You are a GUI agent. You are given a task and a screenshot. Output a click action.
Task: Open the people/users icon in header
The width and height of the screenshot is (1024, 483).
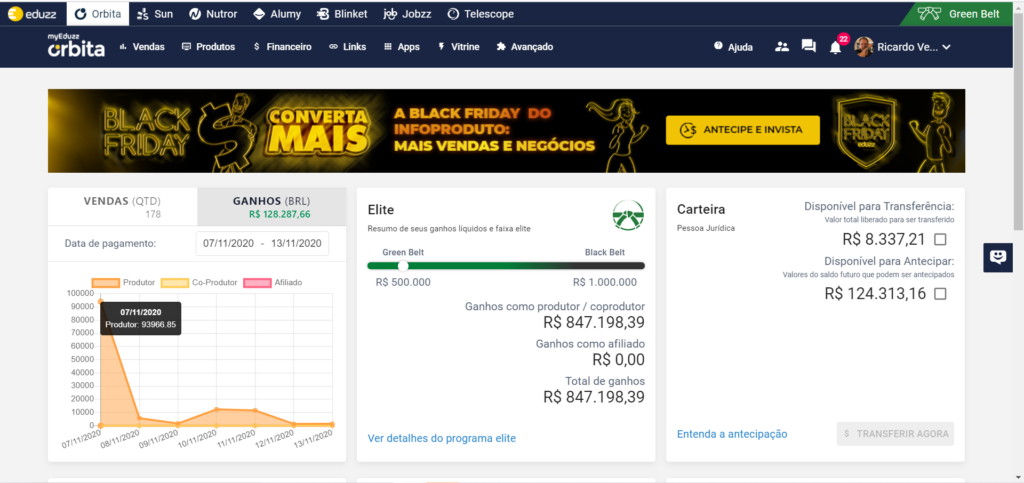click(x=782, y=46)
